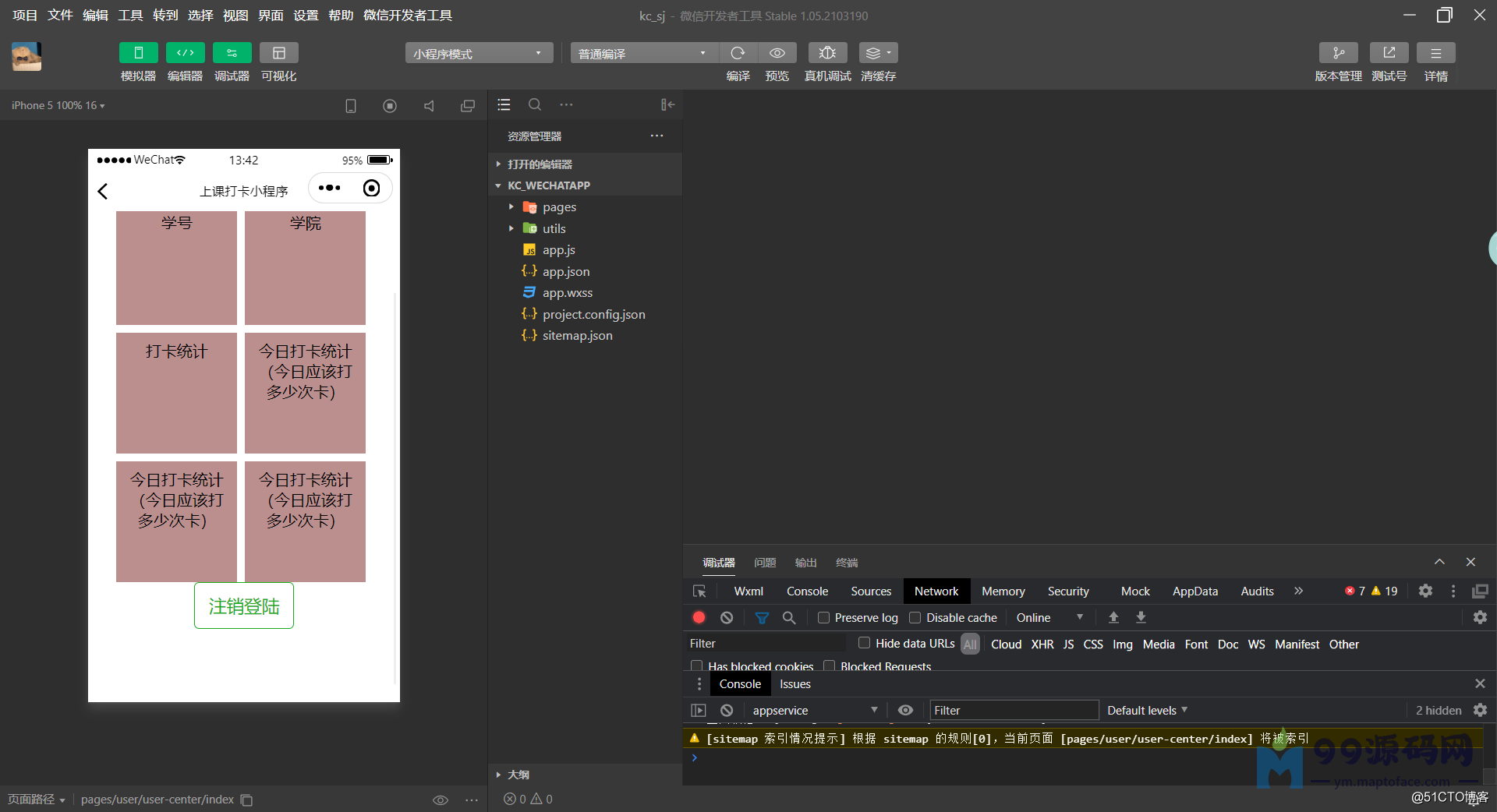Viewport: 1497px width, 812px height.
Task: Search network requests magnifier icon
Action: click(789, 617)
